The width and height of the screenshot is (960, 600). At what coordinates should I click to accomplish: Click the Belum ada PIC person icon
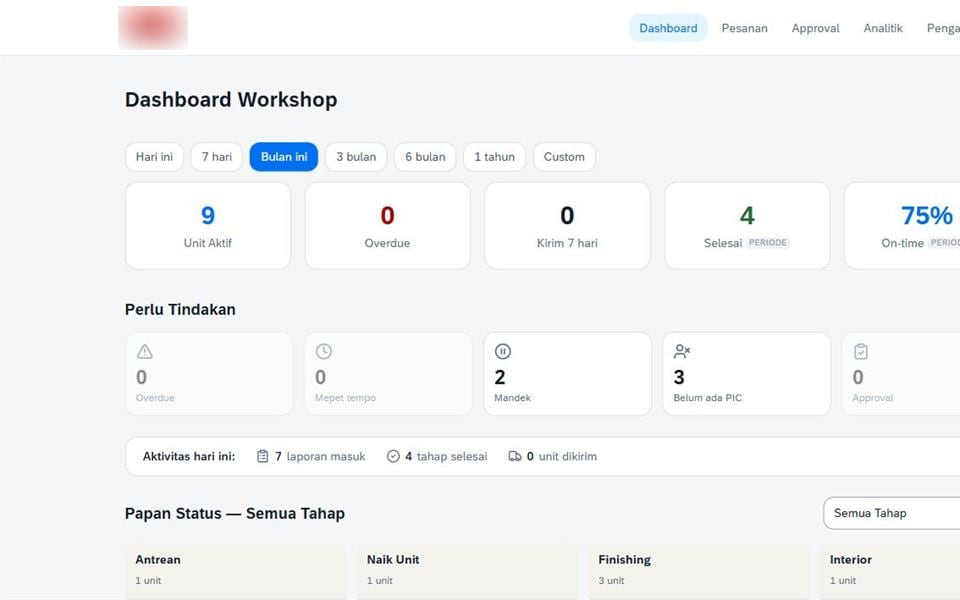[682, 351]
